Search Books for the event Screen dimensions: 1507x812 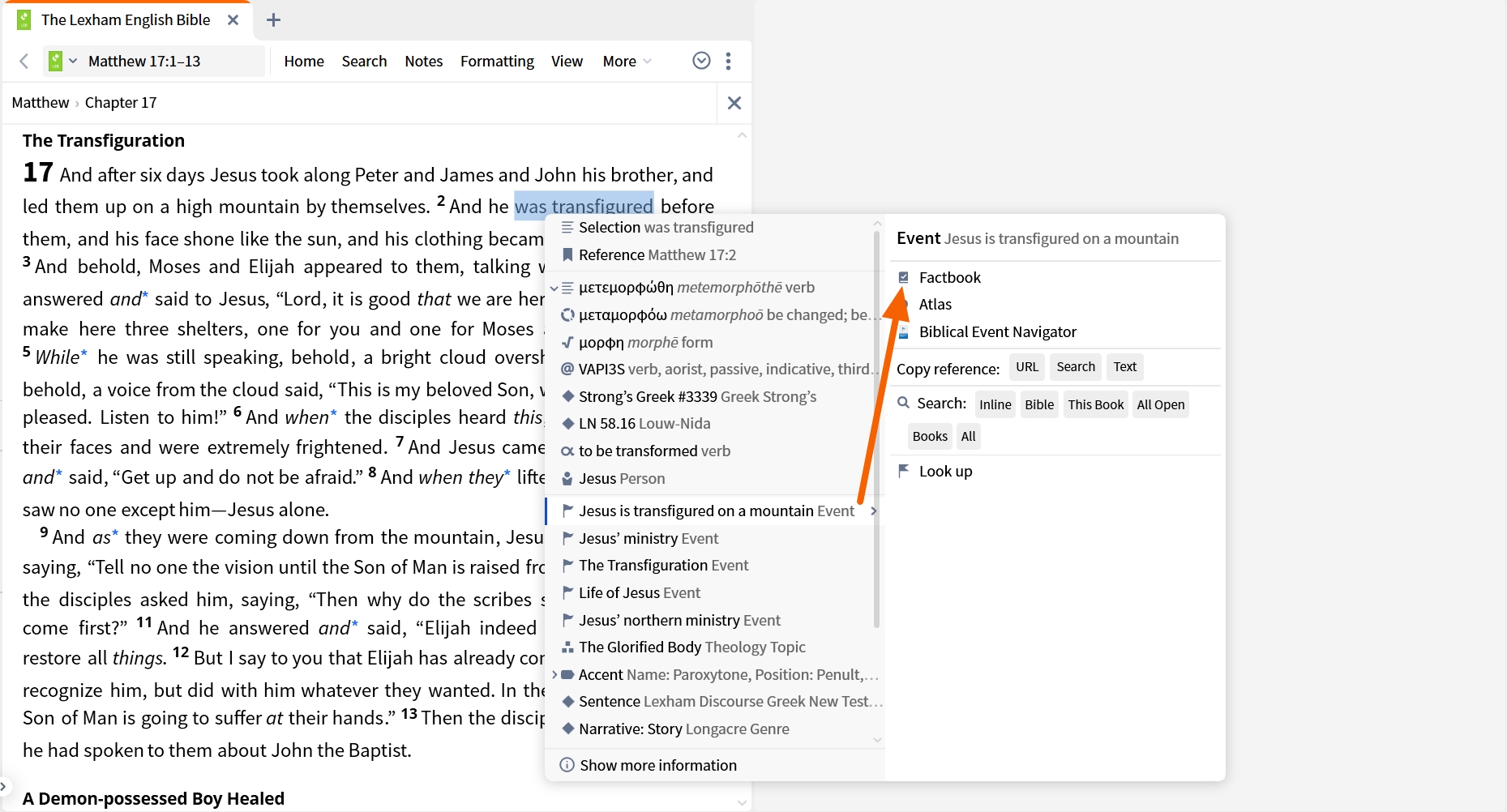coord(930,436)
